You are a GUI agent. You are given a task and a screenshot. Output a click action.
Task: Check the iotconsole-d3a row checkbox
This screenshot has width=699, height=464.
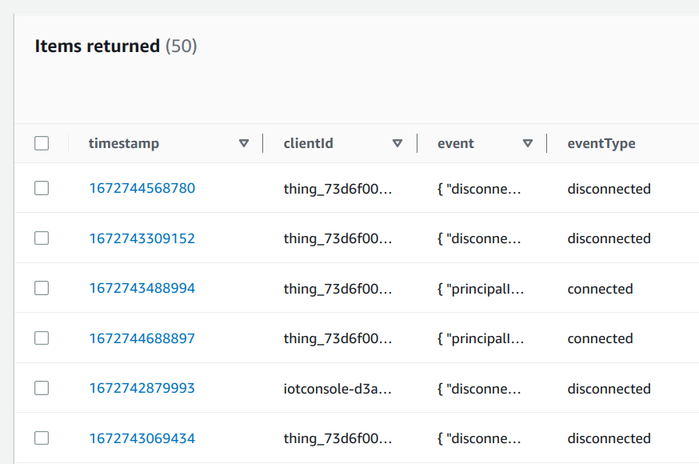[x=42, y=388]
